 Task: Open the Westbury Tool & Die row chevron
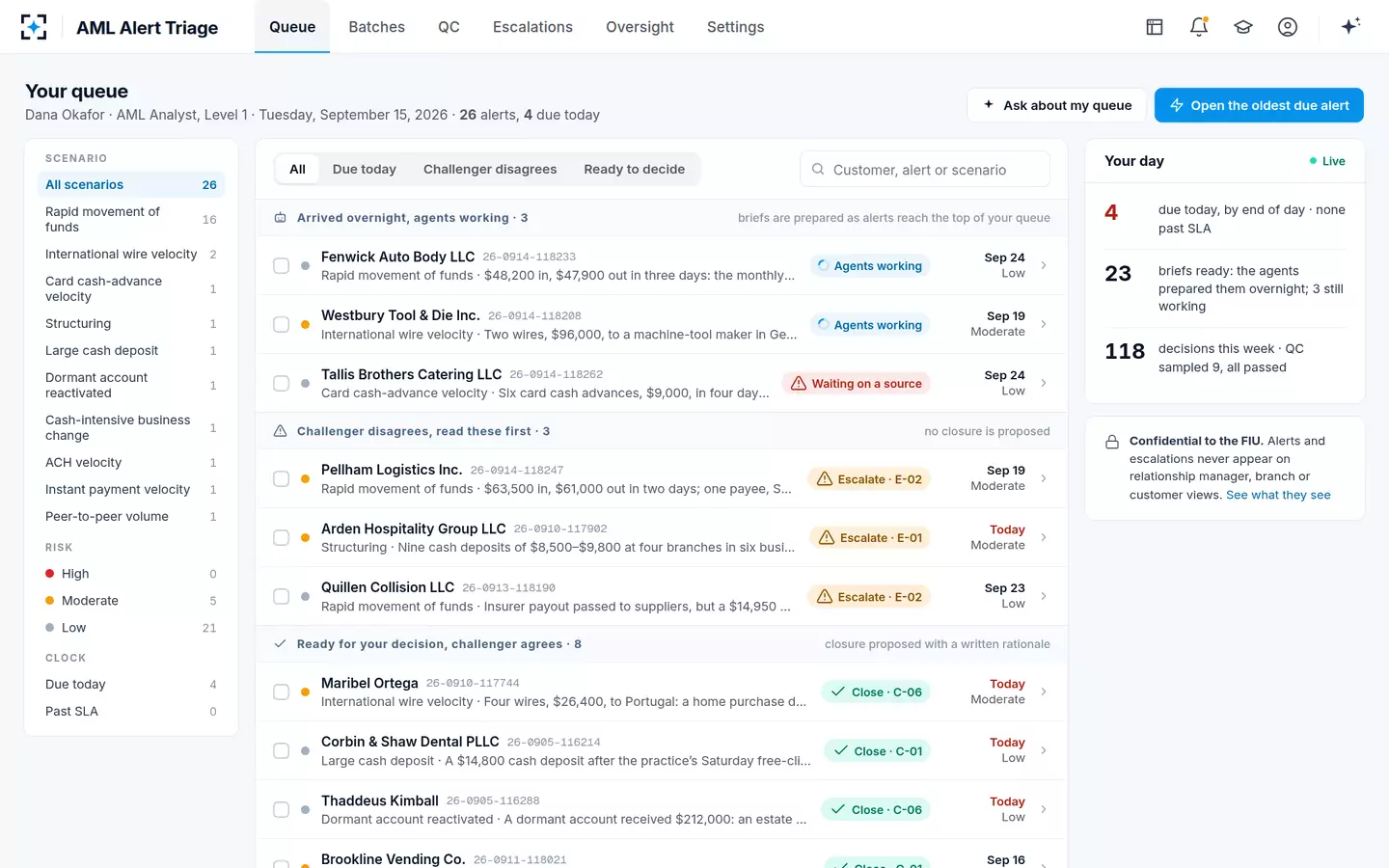coord(1044,324)
